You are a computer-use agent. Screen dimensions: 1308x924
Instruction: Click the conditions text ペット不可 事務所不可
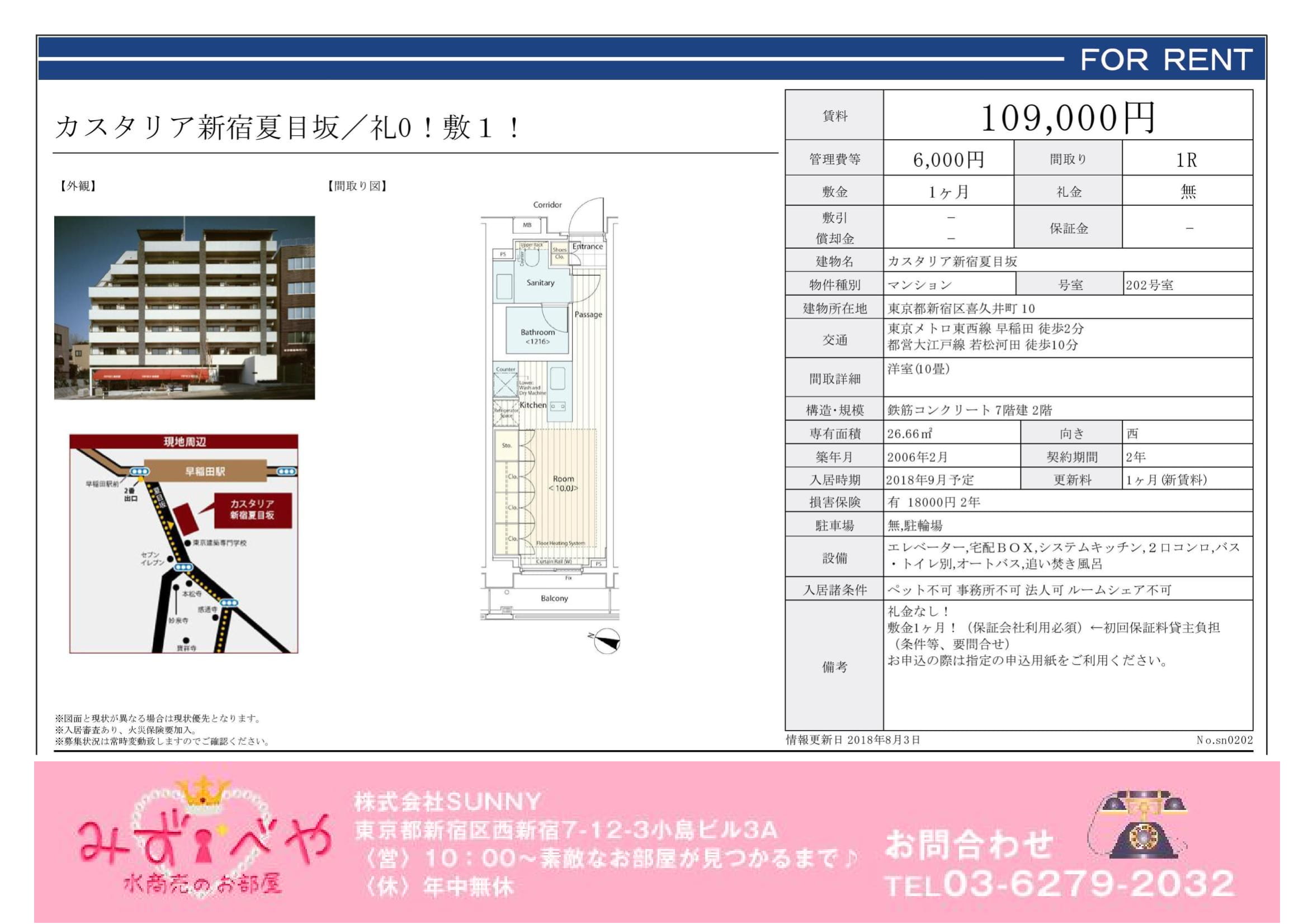coord(1030,590)
